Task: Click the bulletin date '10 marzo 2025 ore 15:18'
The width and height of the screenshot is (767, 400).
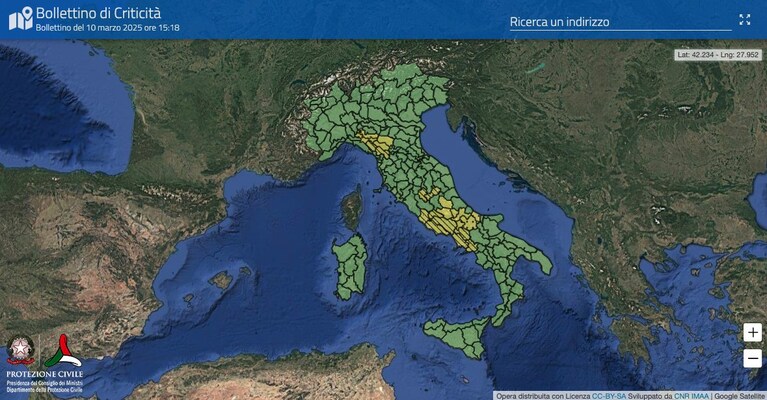Action: (133, 28)
